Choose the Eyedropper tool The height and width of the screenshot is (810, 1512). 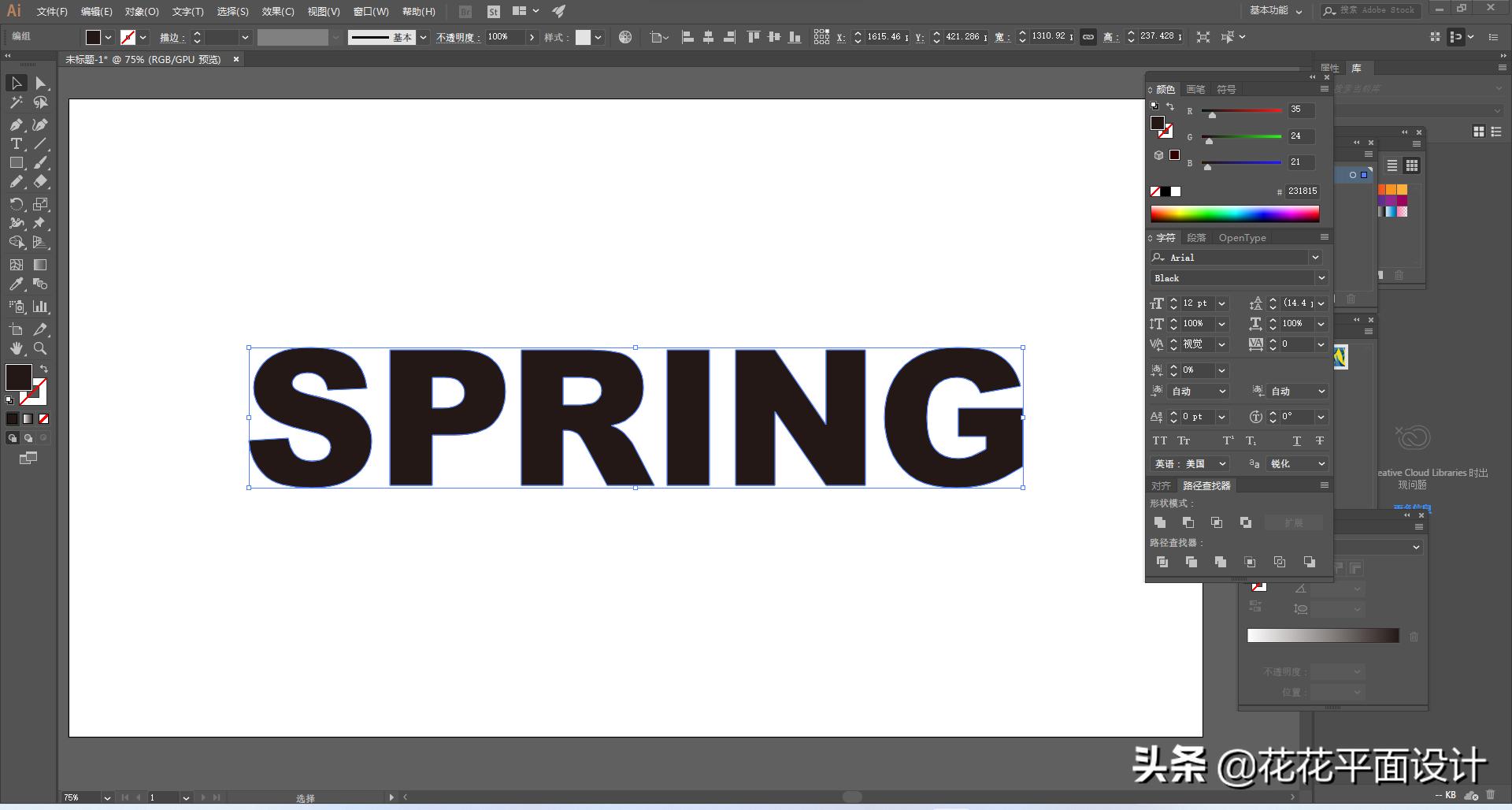tap(16, 284)
